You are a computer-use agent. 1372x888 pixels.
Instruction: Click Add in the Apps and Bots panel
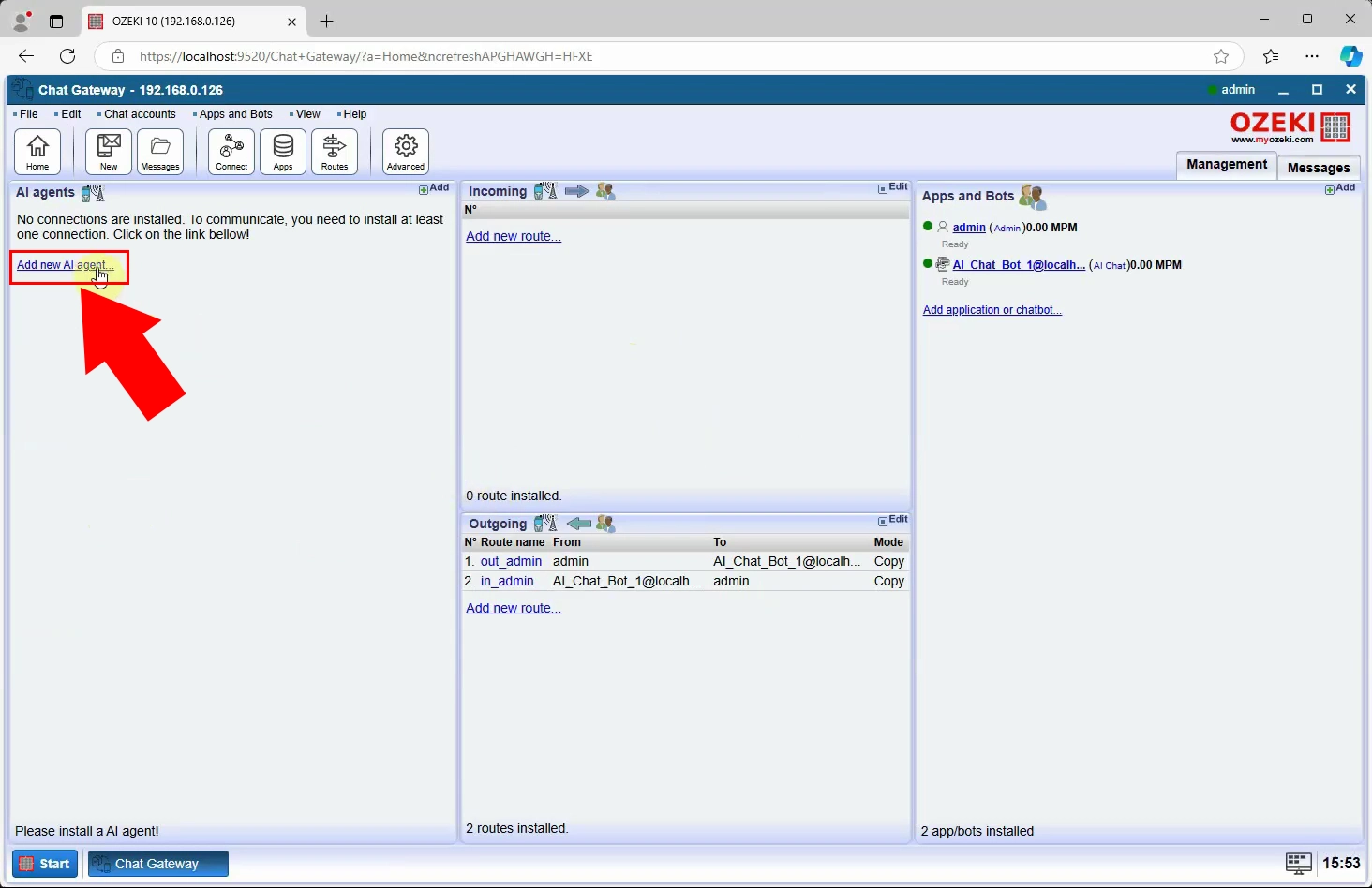(x=1340, y=188)
